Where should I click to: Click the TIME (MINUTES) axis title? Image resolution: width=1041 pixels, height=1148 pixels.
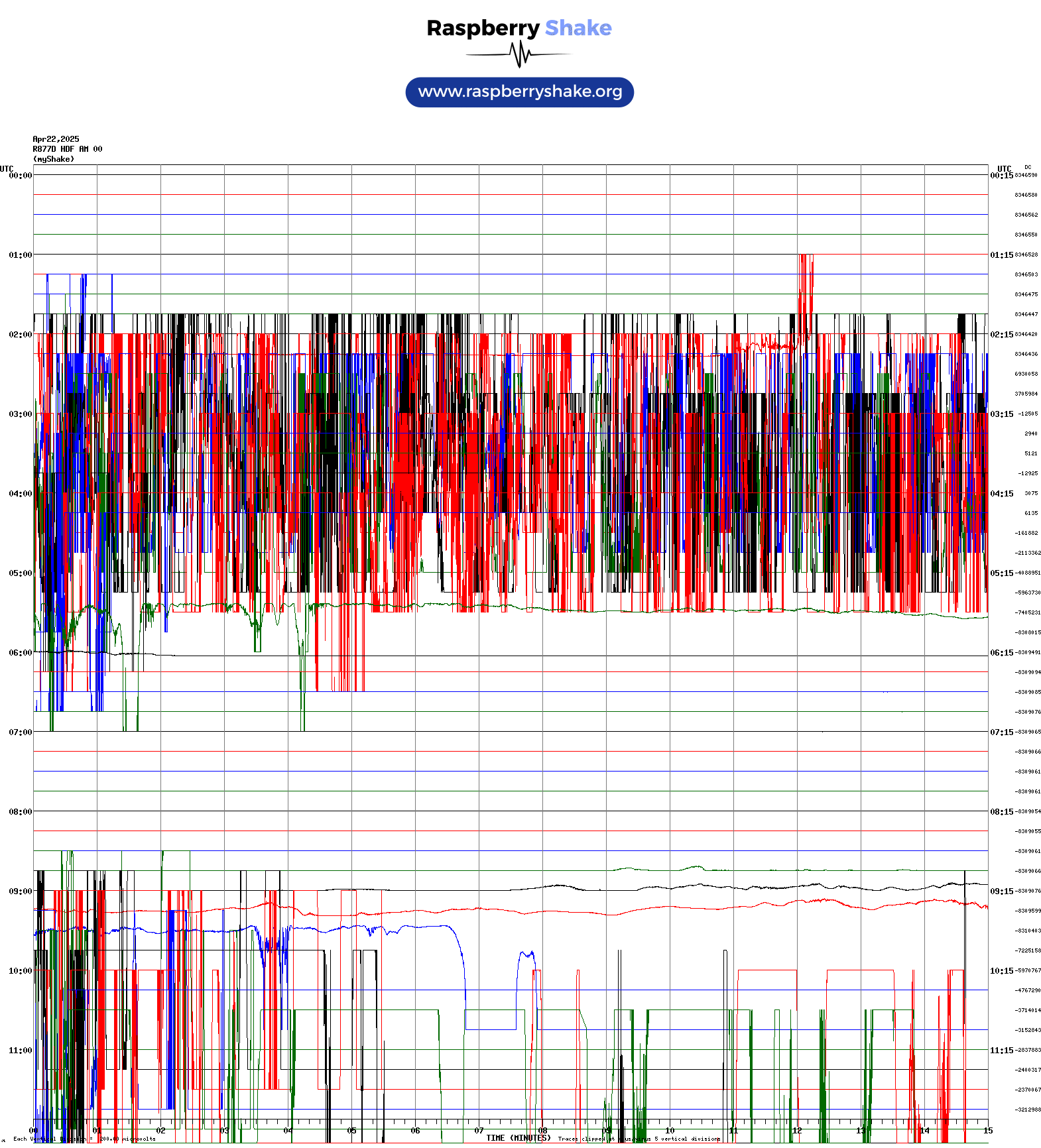tap(519, 1138)
